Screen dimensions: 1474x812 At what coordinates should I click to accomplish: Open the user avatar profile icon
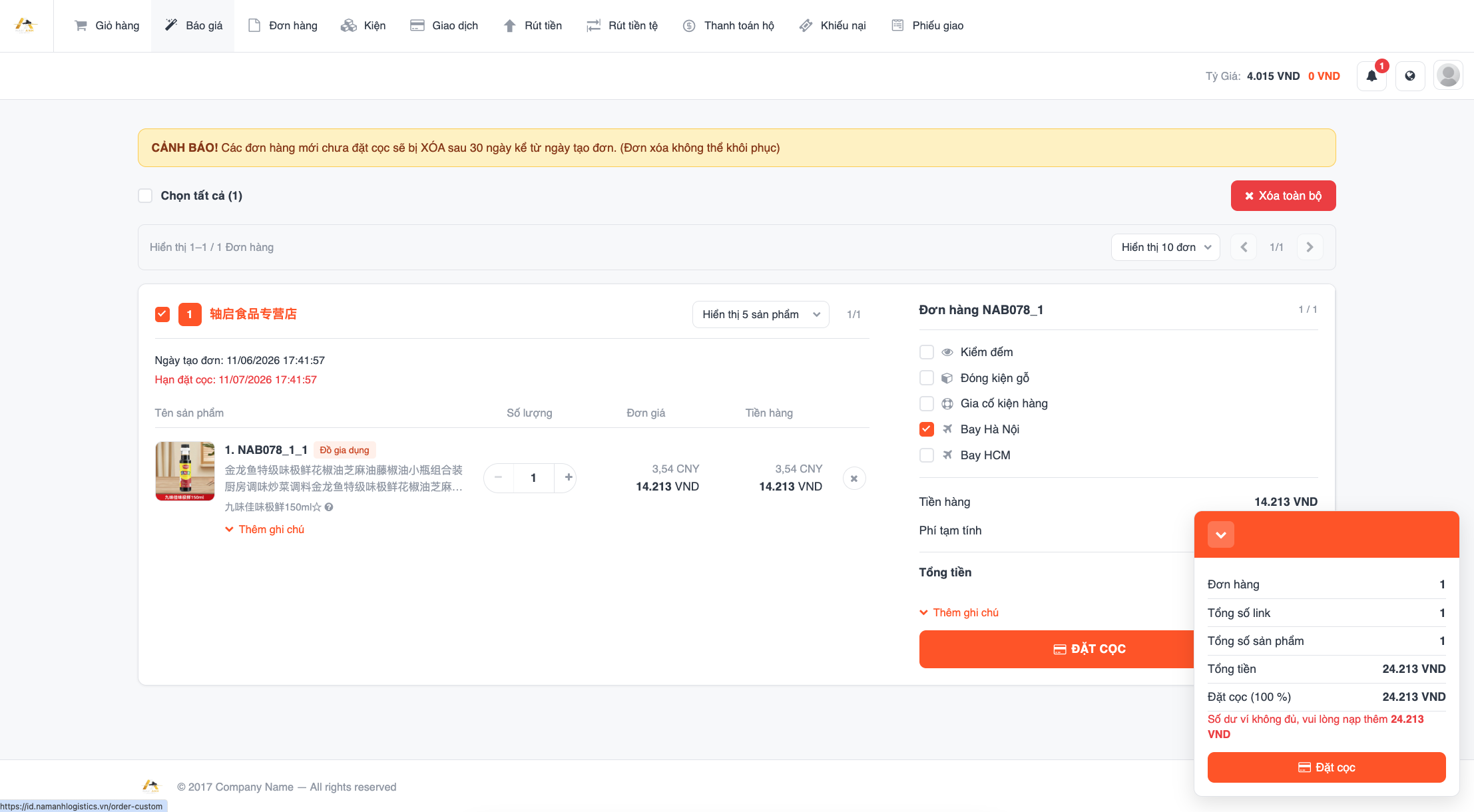1448,75
